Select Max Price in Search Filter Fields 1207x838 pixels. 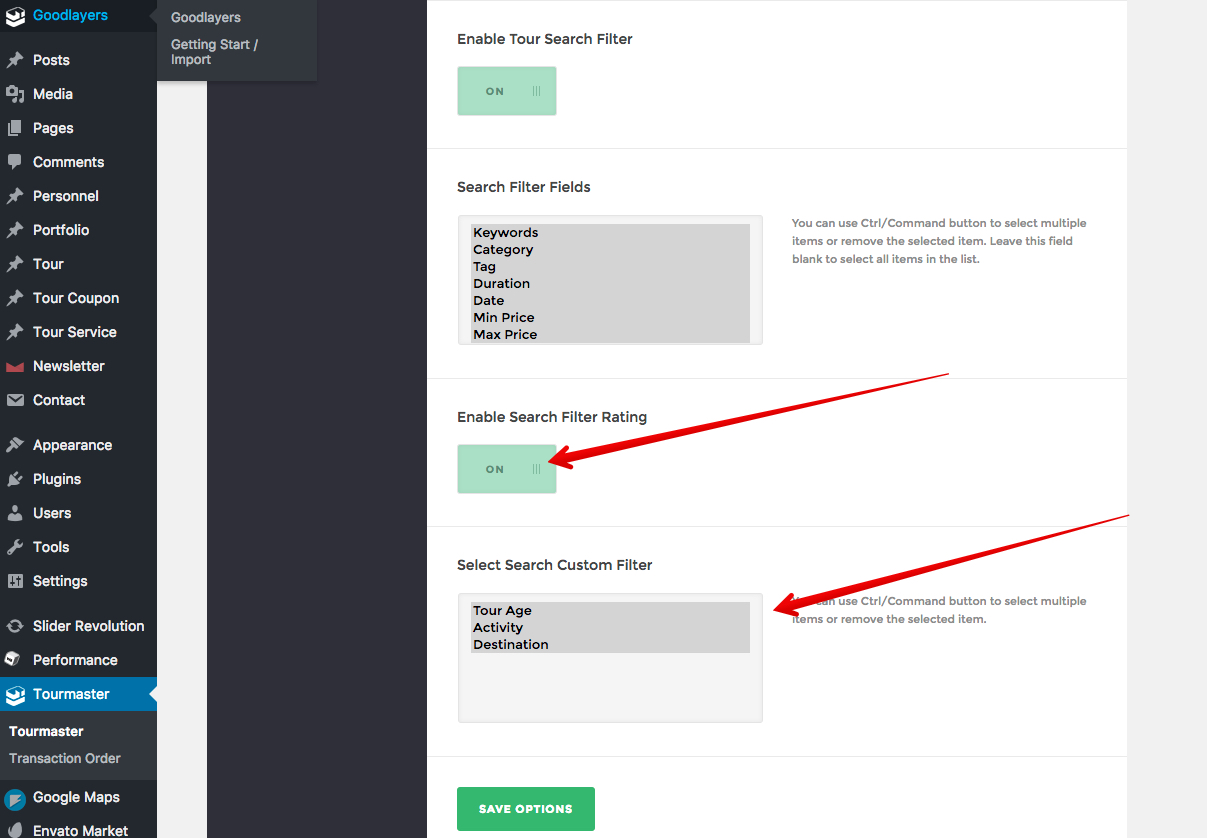(x=505, y=335)
